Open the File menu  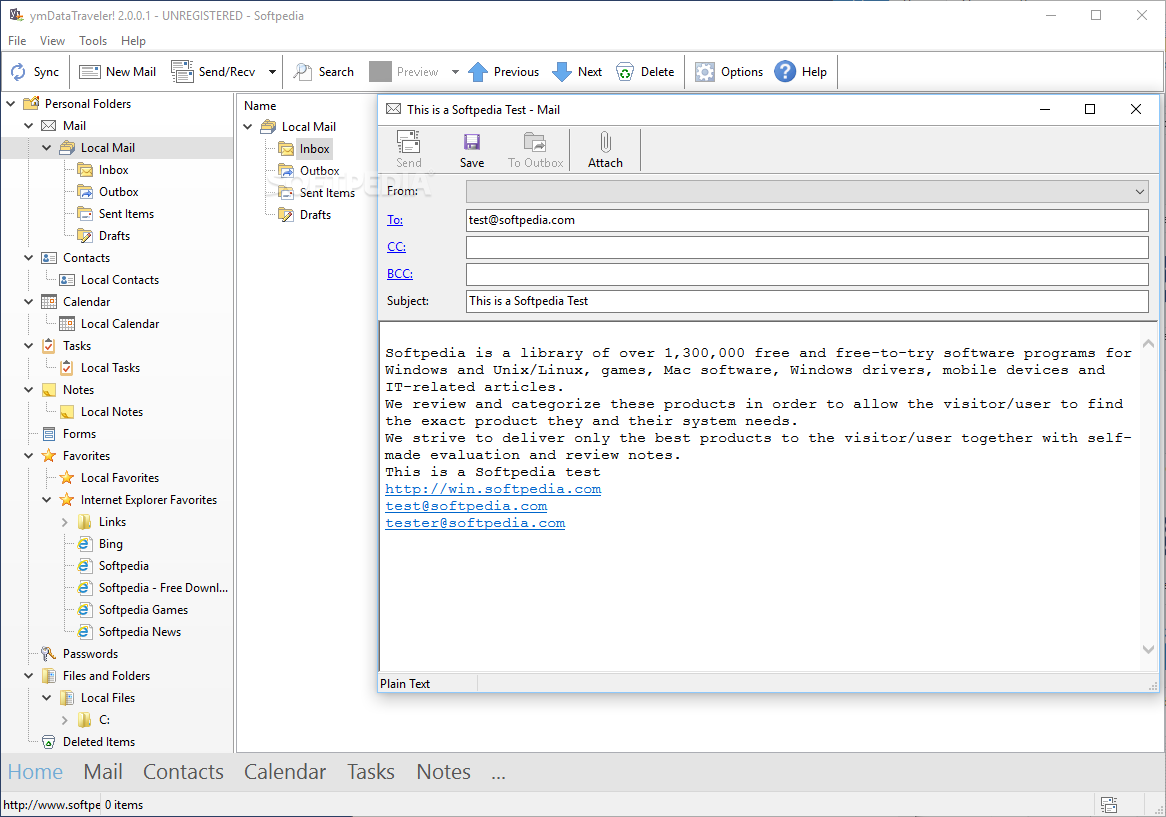pos(17,41)
